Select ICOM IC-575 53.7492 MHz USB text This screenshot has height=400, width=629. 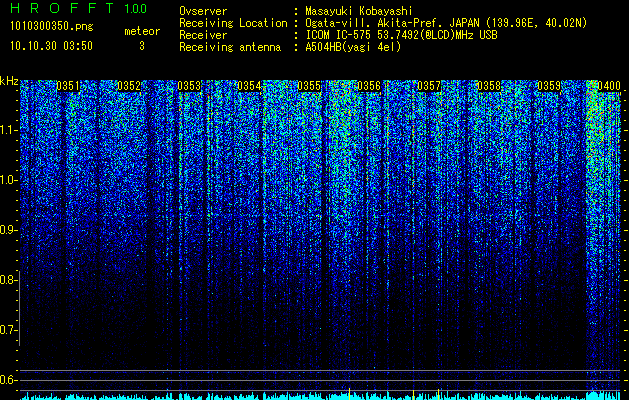402,35
